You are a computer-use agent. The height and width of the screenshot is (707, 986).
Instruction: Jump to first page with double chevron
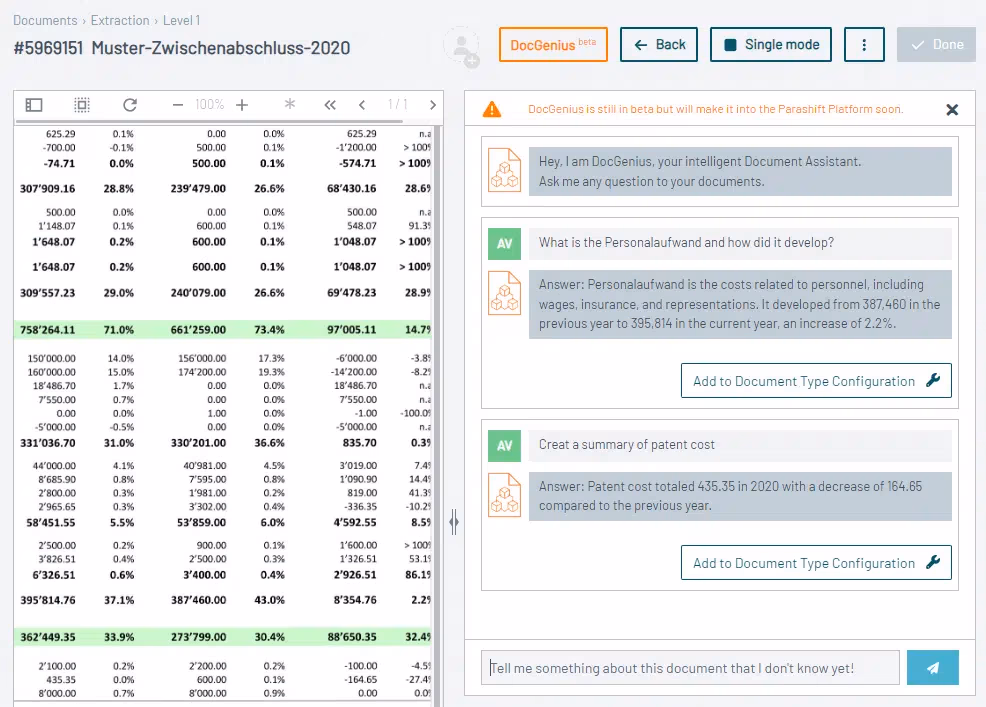330,104
